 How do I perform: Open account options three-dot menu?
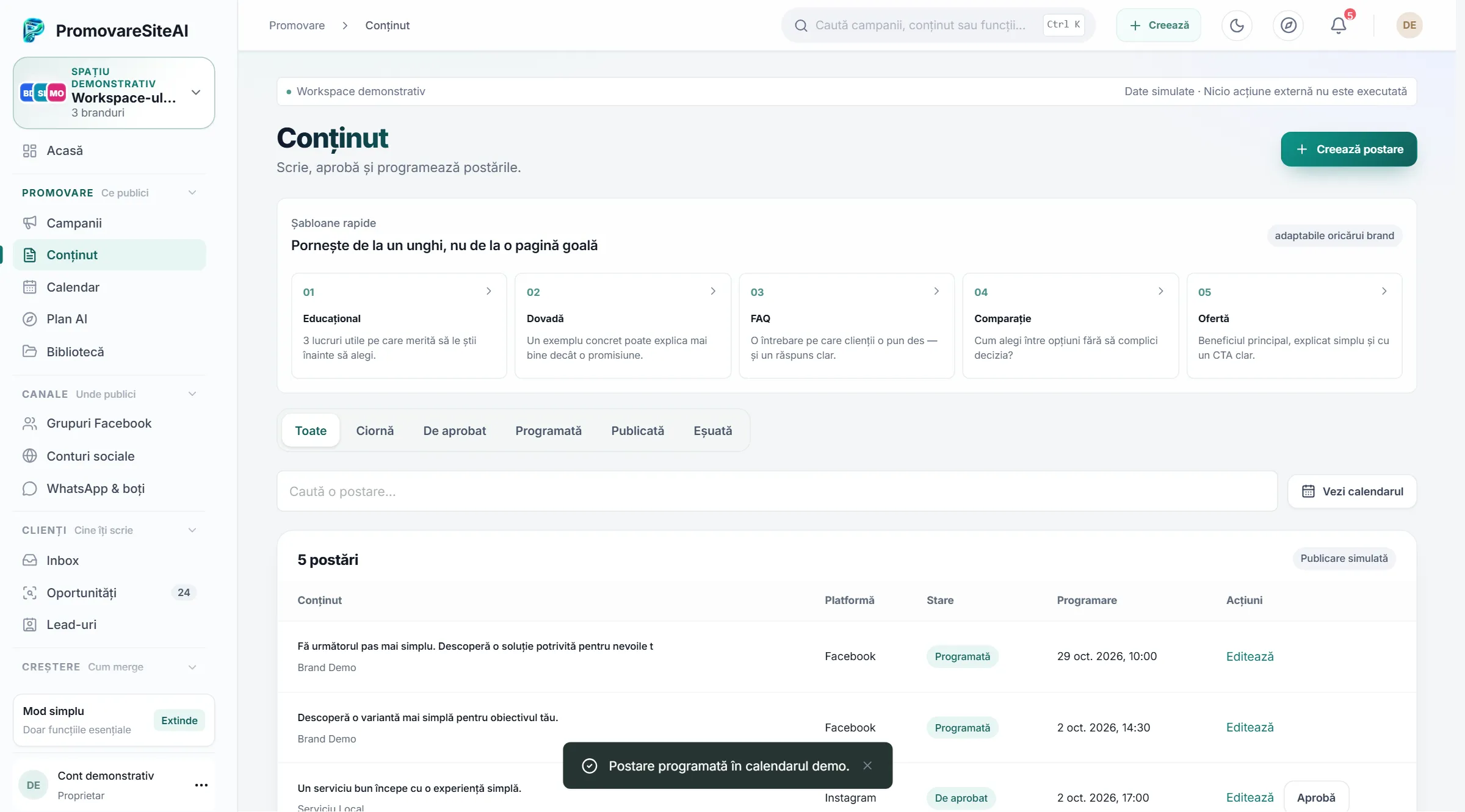point(201,785)
